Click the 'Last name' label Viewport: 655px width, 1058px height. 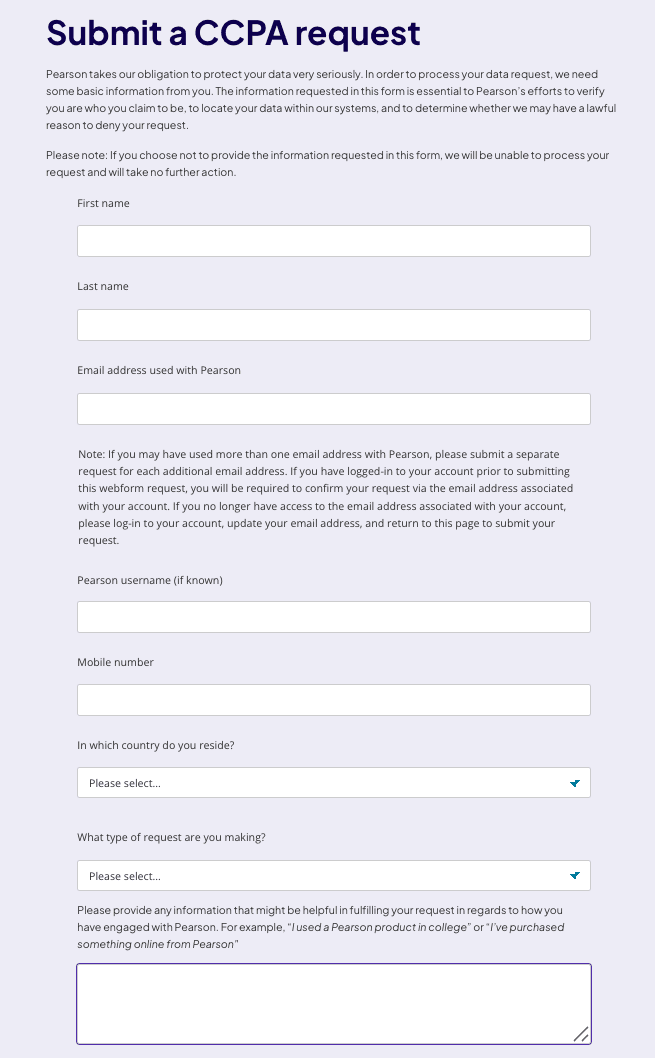coord(103,286)
